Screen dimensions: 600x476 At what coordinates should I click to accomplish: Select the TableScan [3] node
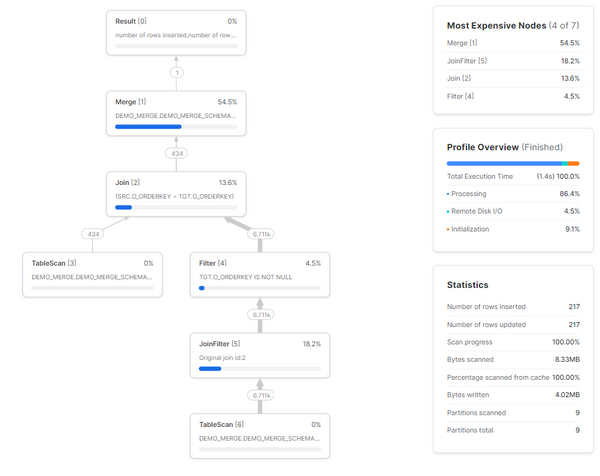[x=92, y=274]
